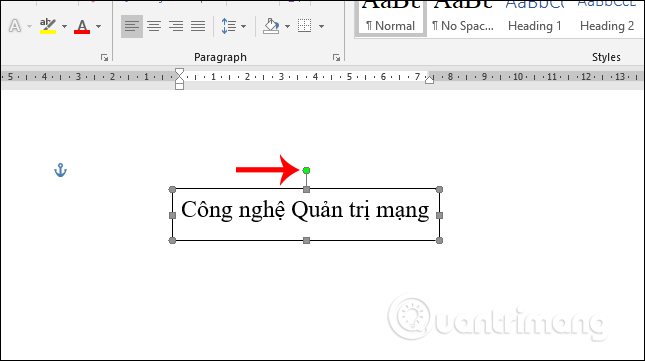
Task: Justify the paragraph text
Action: [198, 26]
